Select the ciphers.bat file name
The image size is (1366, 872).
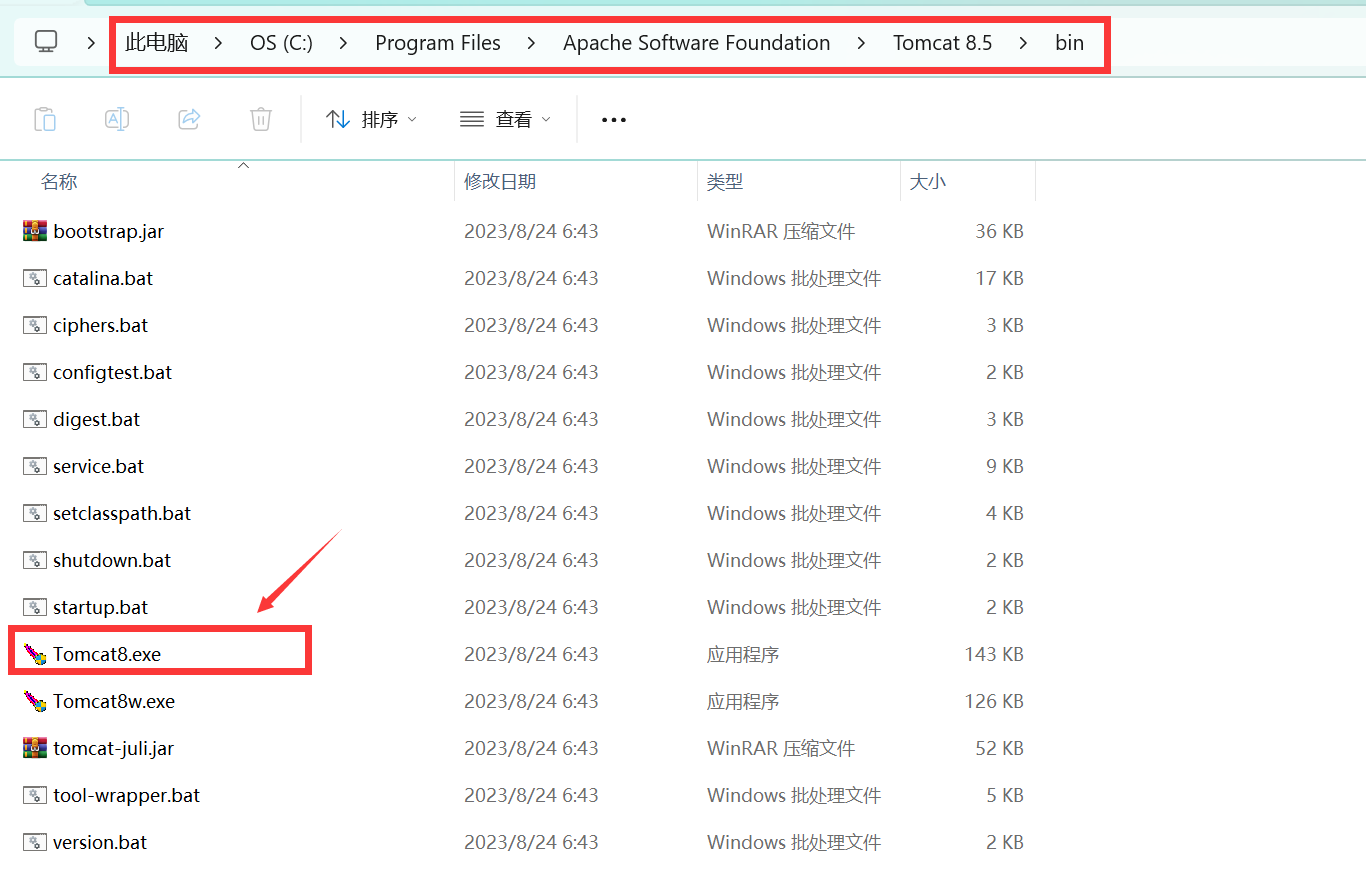[x=101, y=325]
